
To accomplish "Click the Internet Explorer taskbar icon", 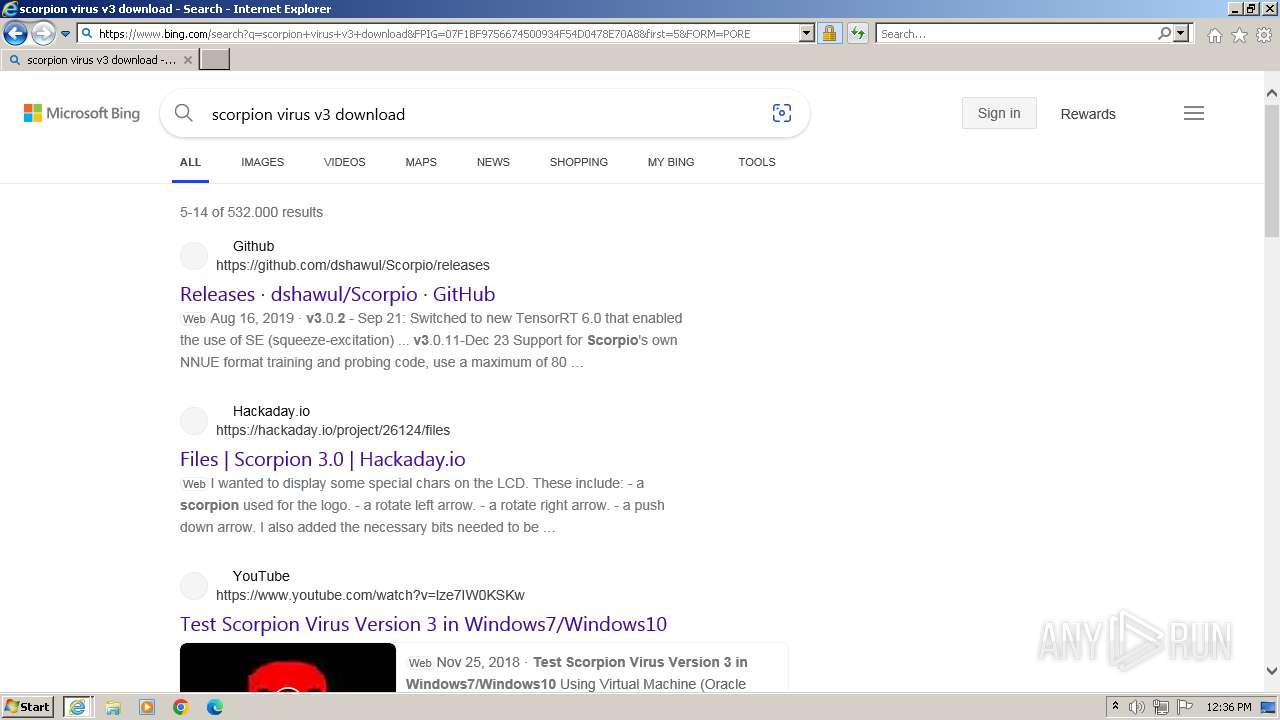I will 77,707.
